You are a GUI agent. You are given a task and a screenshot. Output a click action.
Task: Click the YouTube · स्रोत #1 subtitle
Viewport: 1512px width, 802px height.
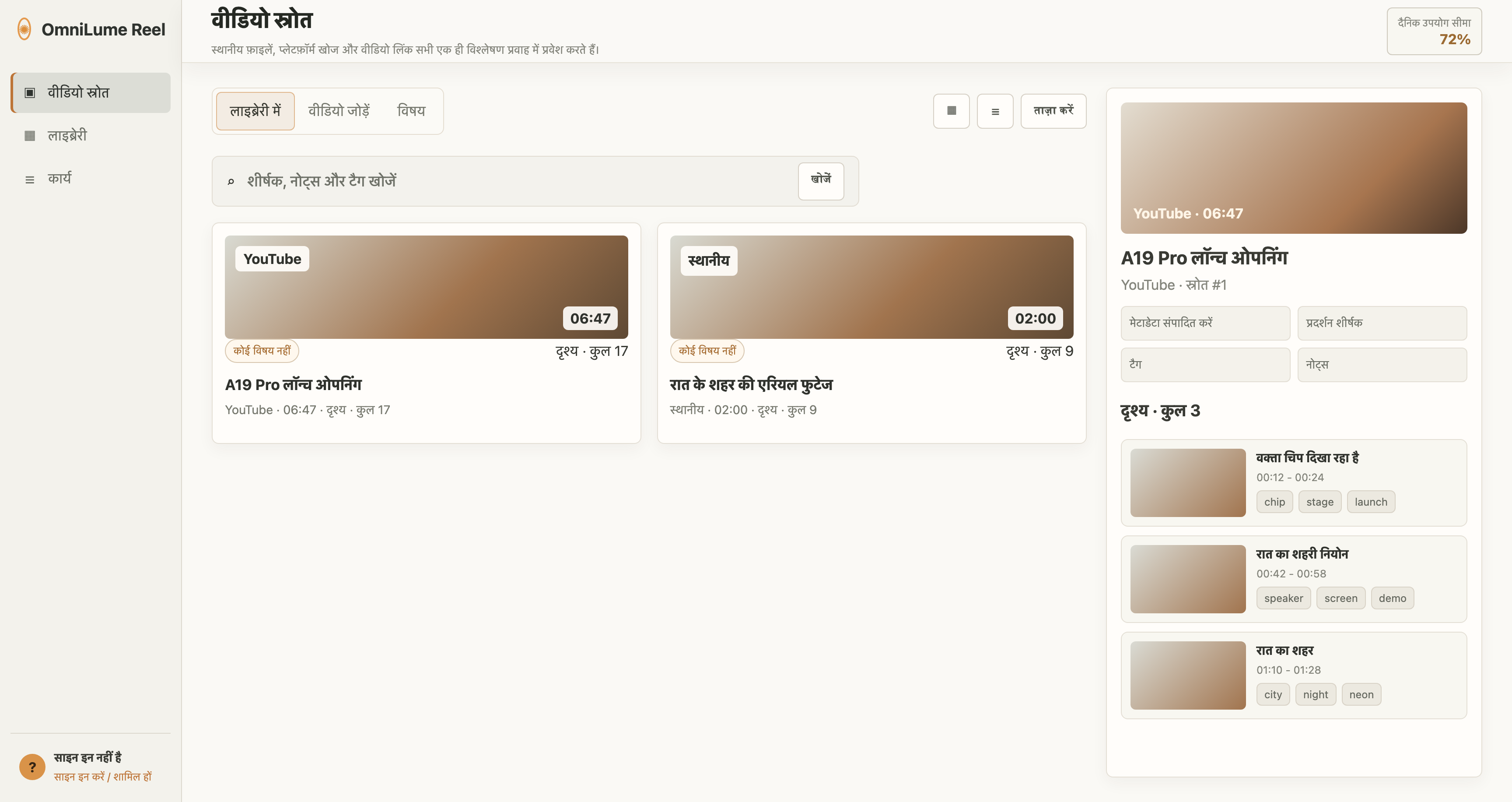click(1174, 285)
